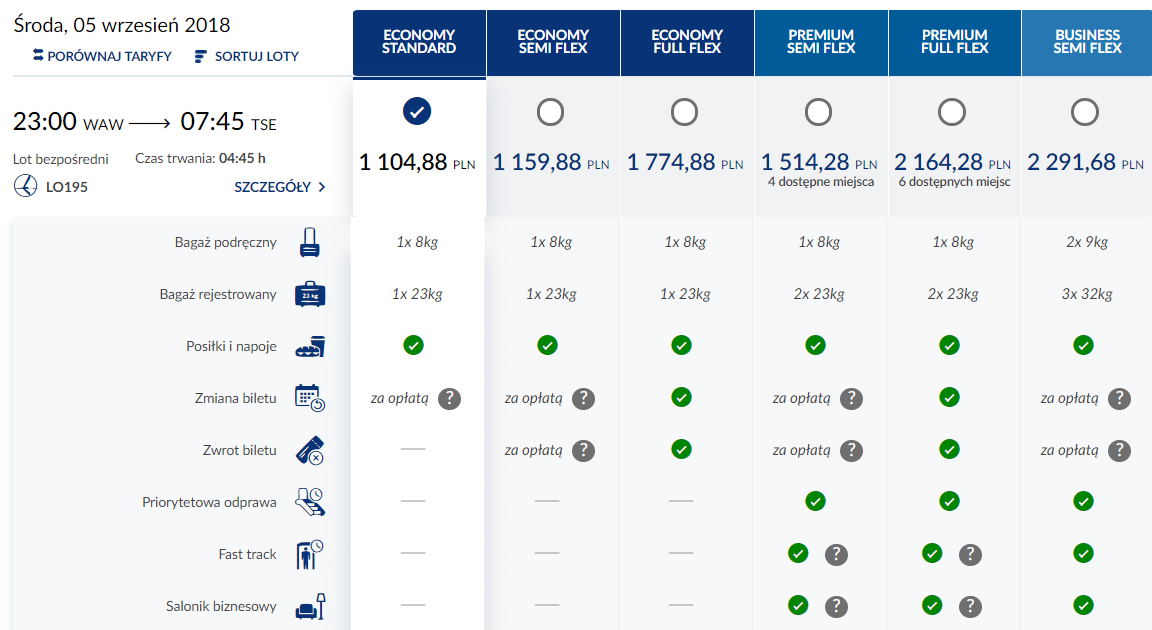
Task: Click the priority check-in icon
Action: (310, 502)
